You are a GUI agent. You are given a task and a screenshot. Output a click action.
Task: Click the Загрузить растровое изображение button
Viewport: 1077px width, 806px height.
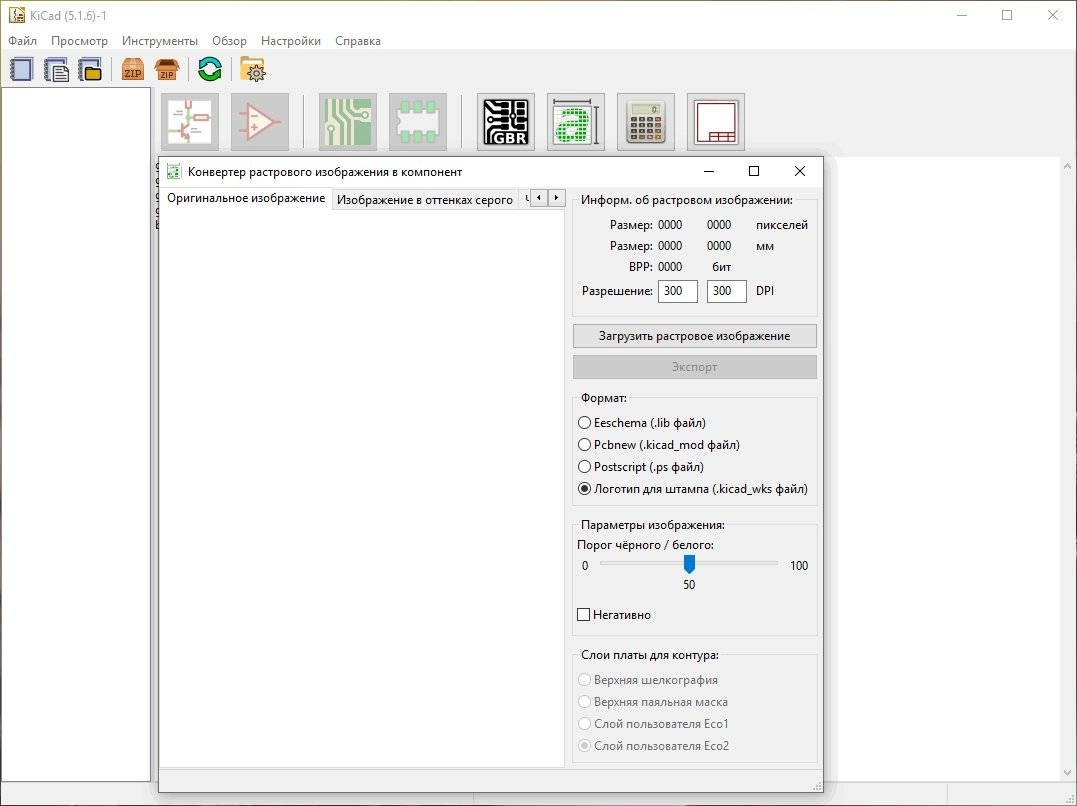point(694,336)
